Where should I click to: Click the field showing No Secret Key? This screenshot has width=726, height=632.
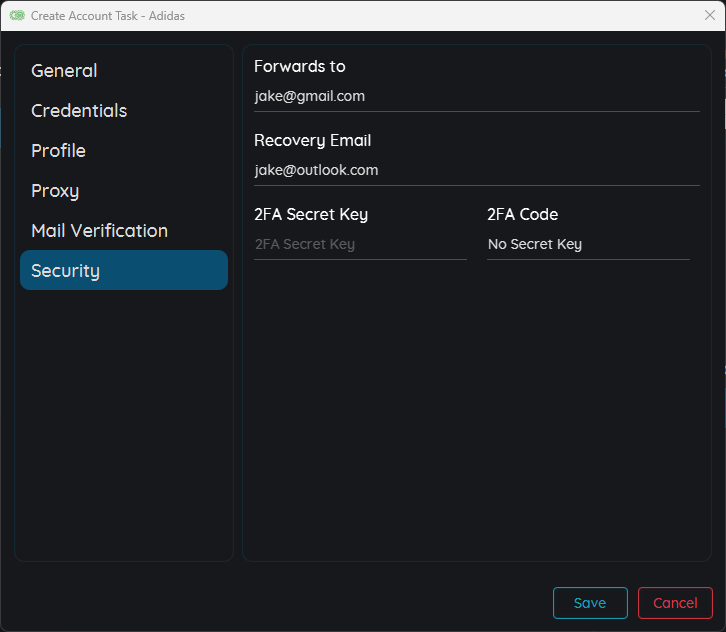tap(588, 245)
